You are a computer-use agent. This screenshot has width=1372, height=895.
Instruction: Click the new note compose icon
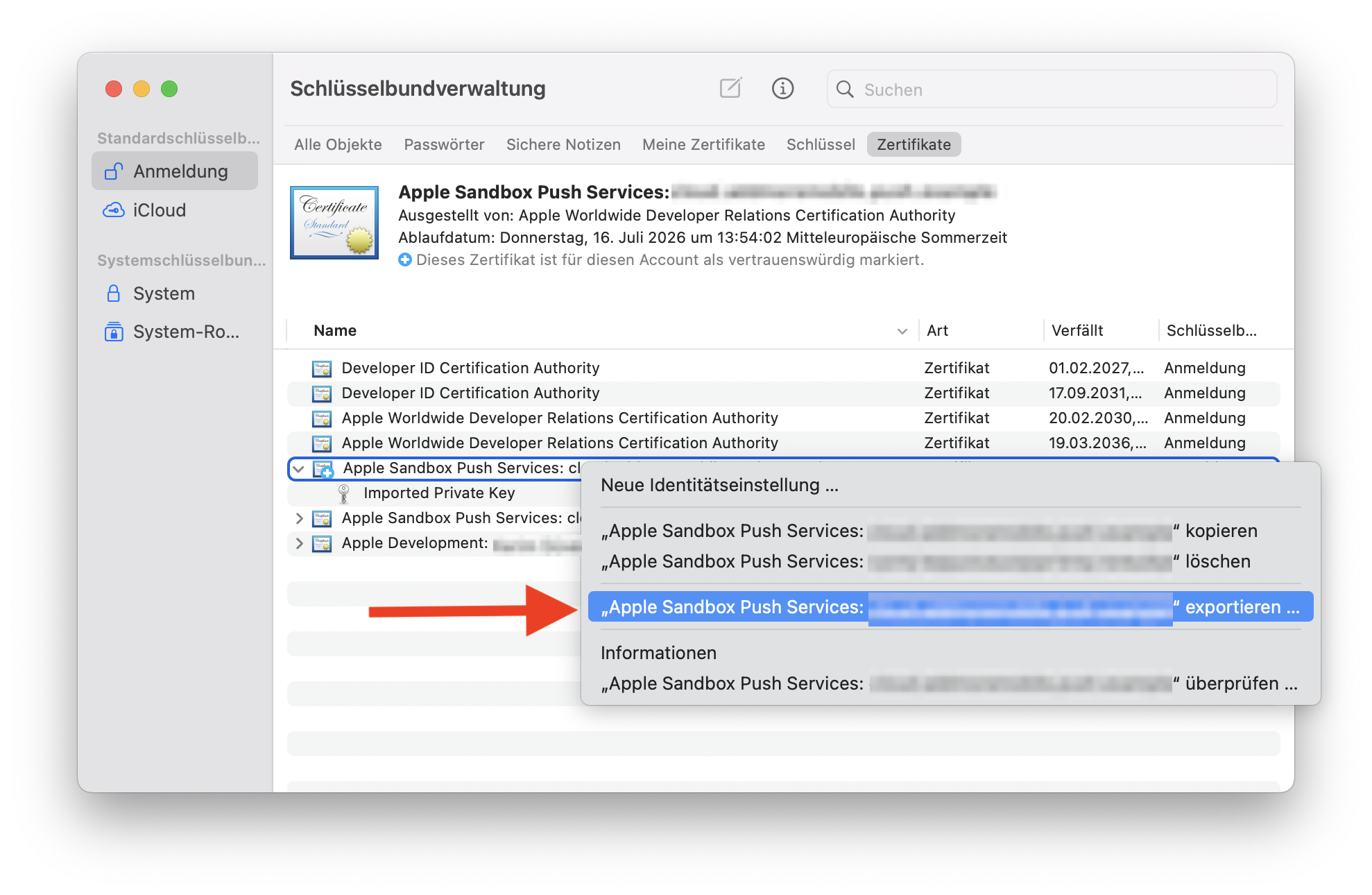(730, 88)
